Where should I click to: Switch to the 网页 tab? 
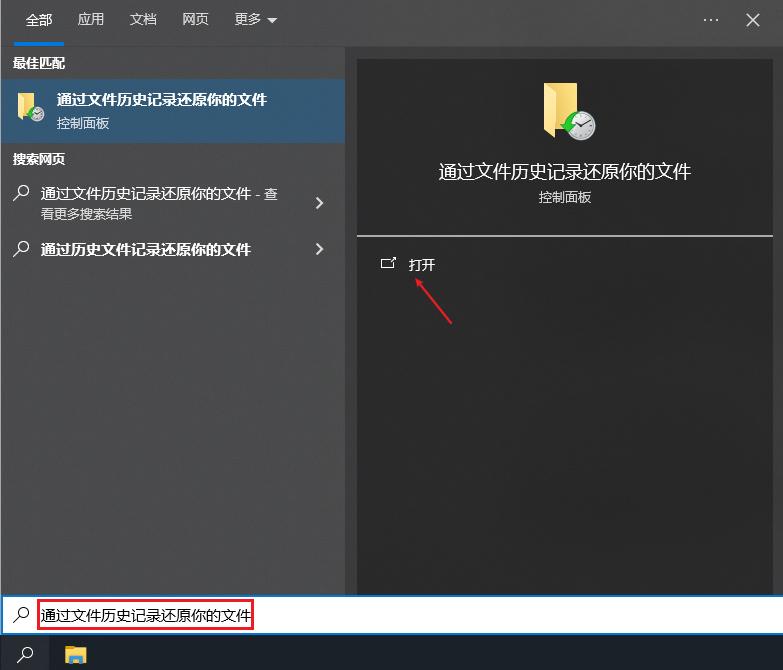click(x=195, y=19)
